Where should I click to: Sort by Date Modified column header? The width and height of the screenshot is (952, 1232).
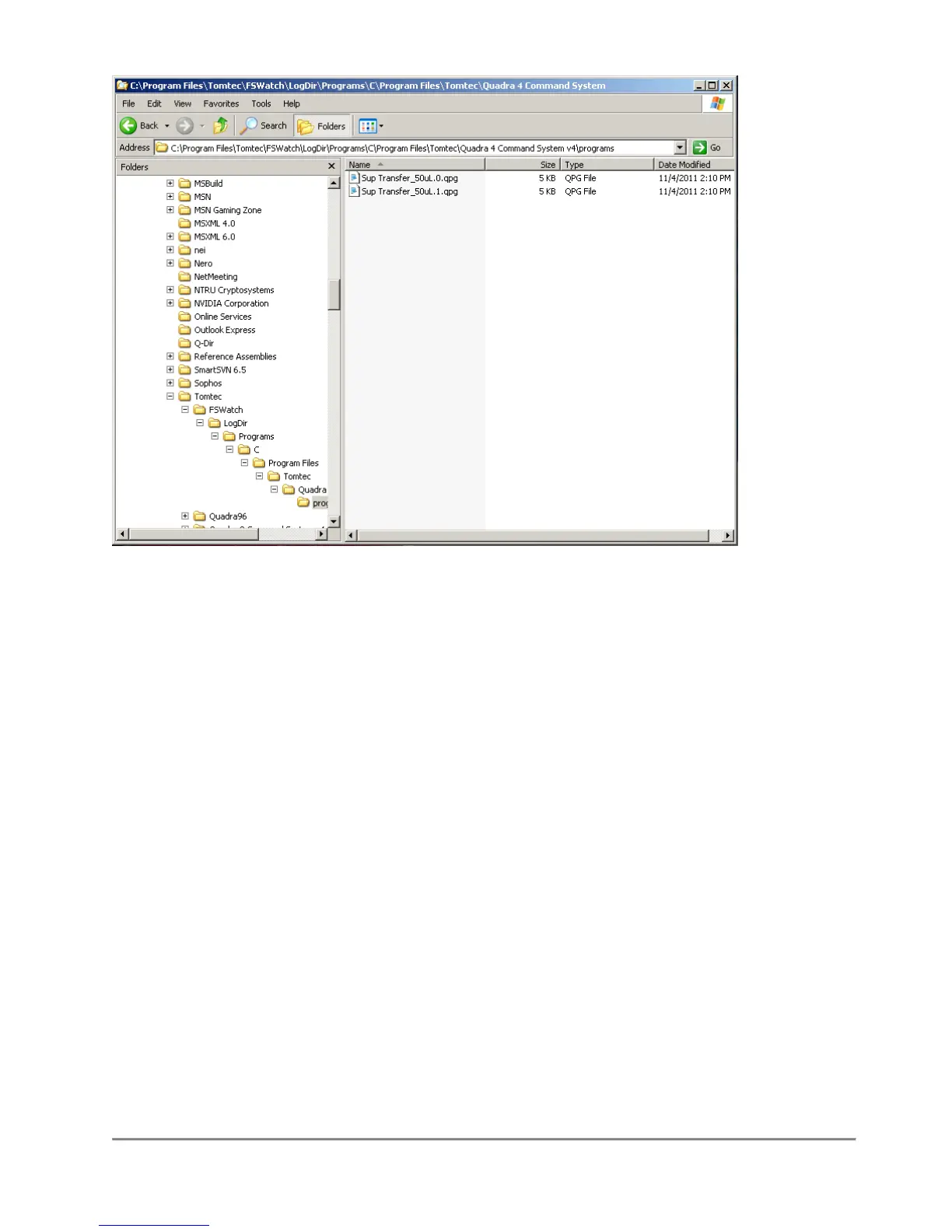(x=694, y=165)
